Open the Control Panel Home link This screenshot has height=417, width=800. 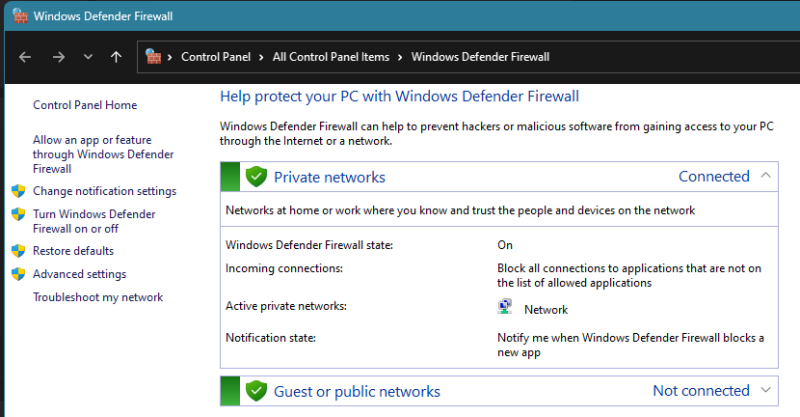tap(85, 105)
